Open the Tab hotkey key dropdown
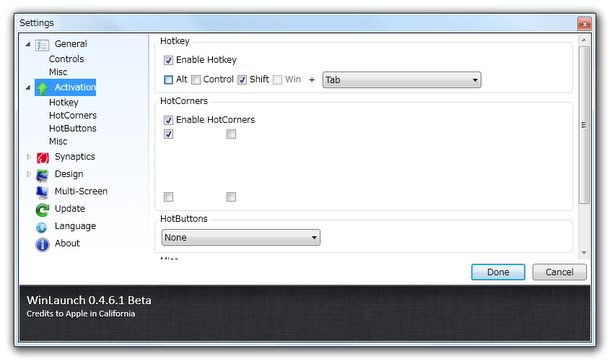This screenshot has height=362, width=612. [x=402, y=80]
